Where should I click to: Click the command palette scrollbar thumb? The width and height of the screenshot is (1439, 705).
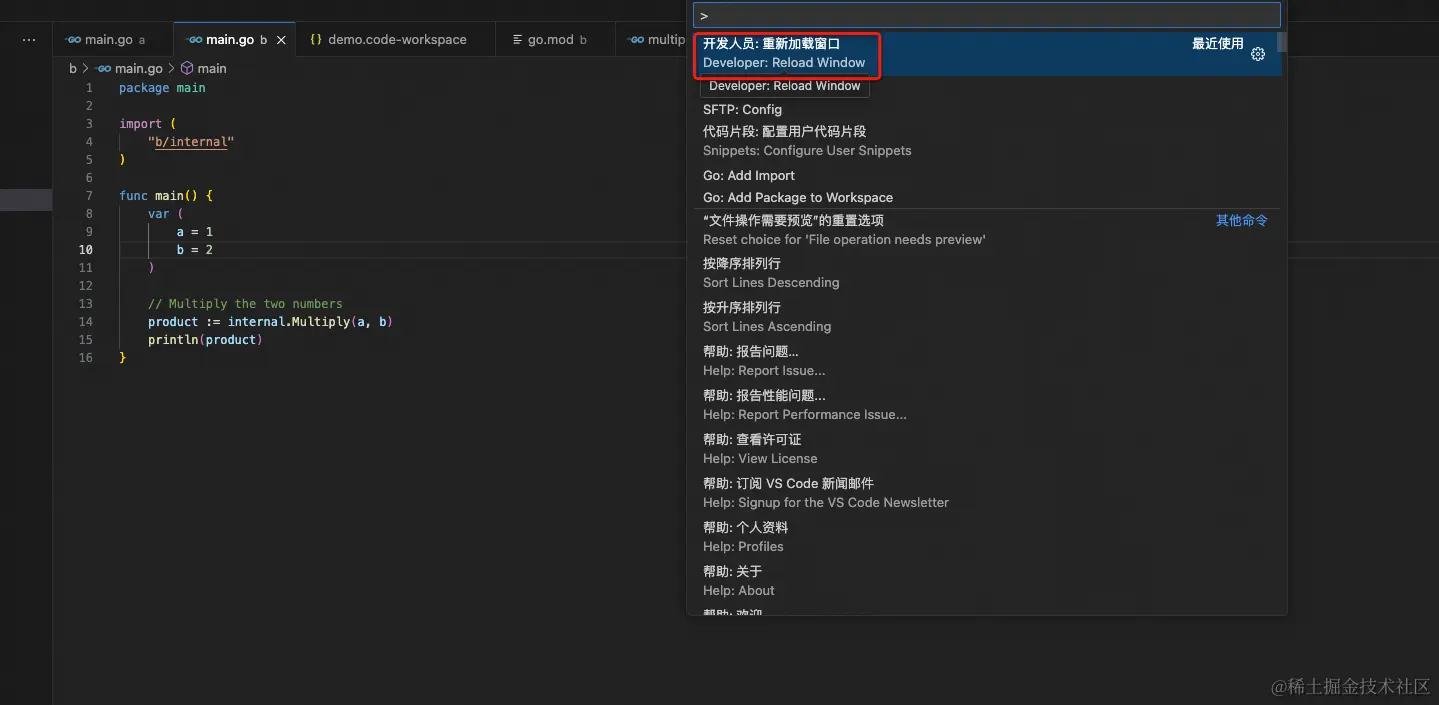click(1282, 42)
